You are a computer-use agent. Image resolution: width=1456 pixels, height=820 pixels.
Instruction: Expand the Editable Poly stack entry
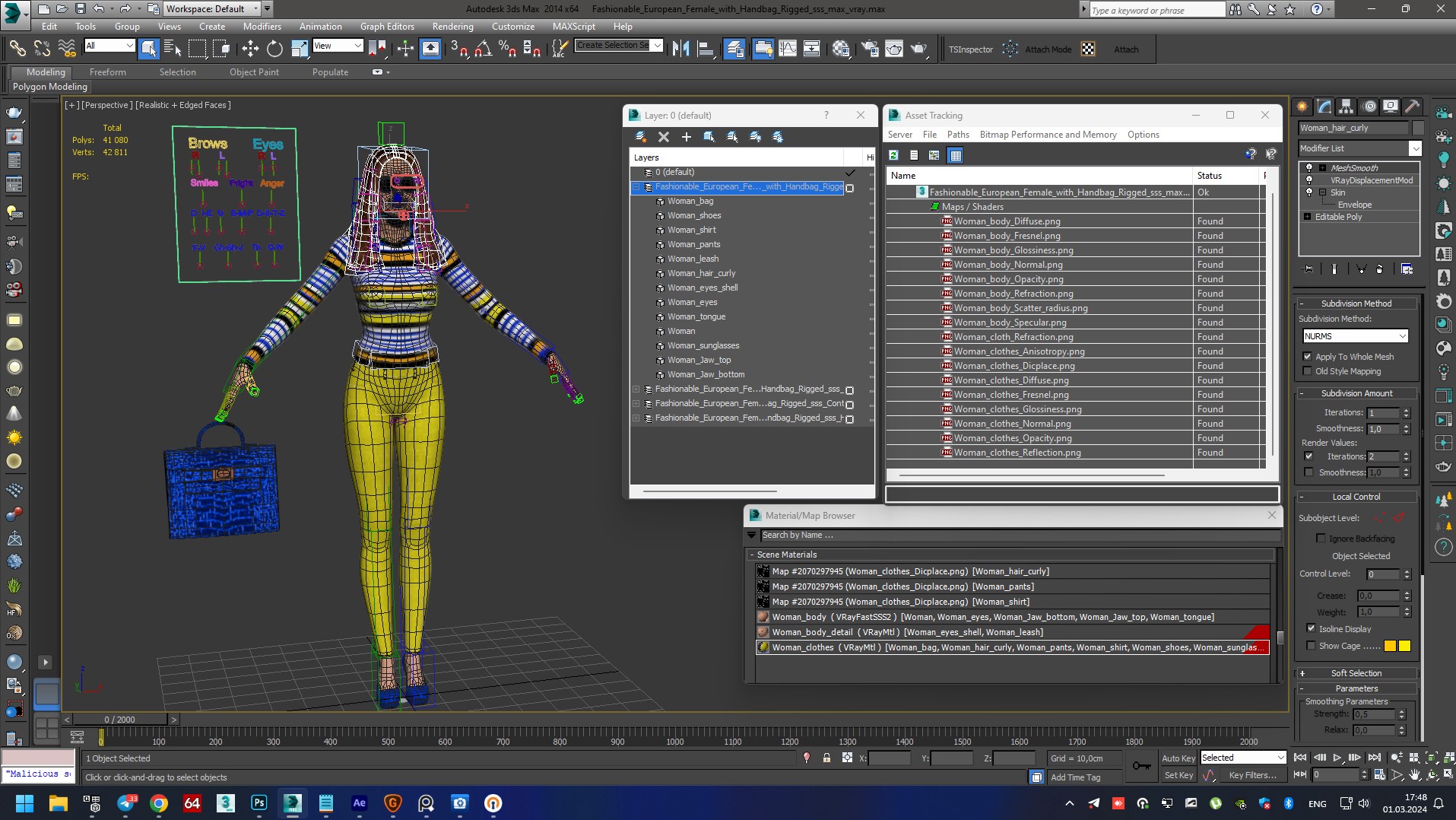pyautogui.click(x=1308, y=217)
